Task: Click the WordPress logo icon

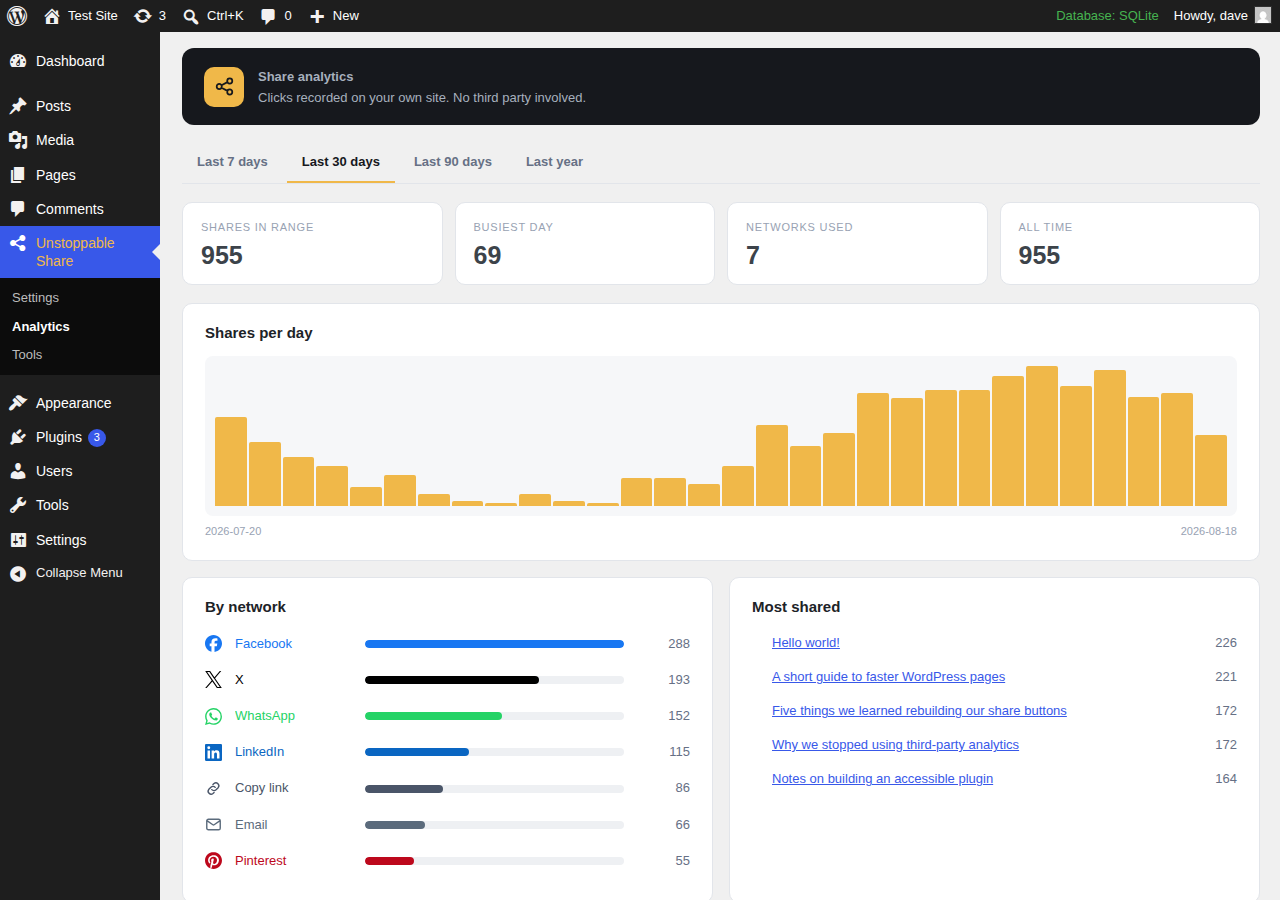Action: click(17, 16)
